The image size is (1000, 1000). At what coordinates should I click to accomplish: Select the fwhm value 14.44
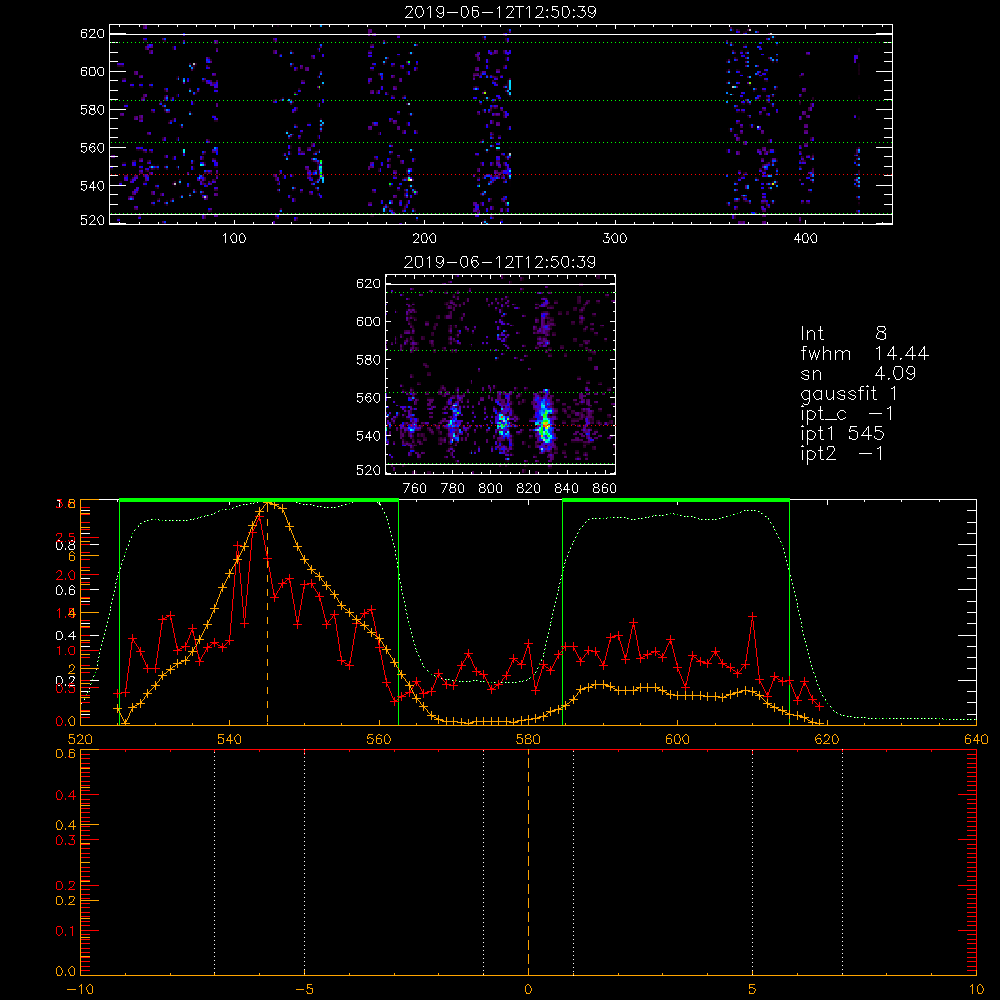coord(901,353)
